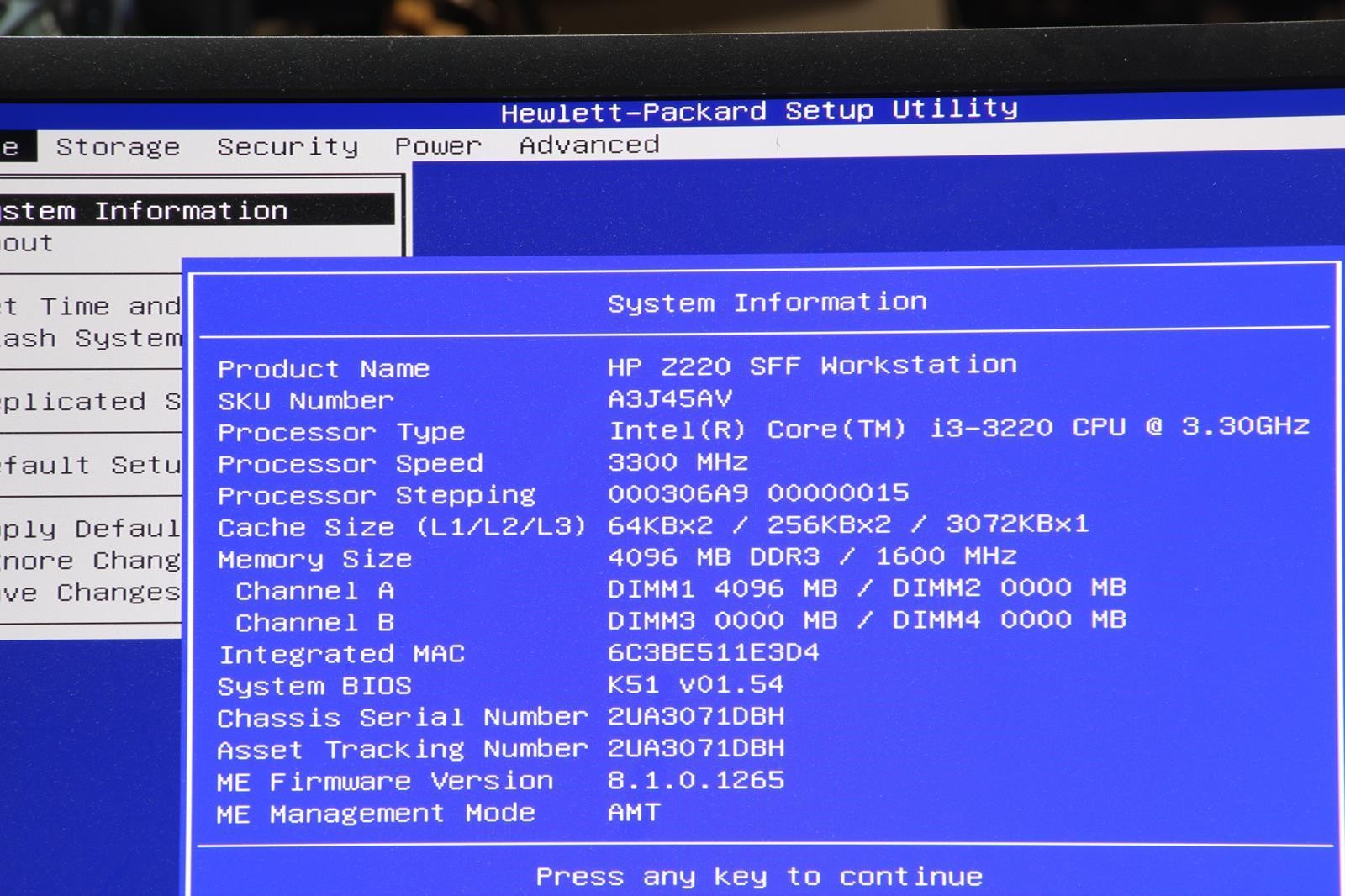Select the highlighted System Information menu entry
Image resolution: width=1345 pixels, height=896 pixels.
click(197, 210)
